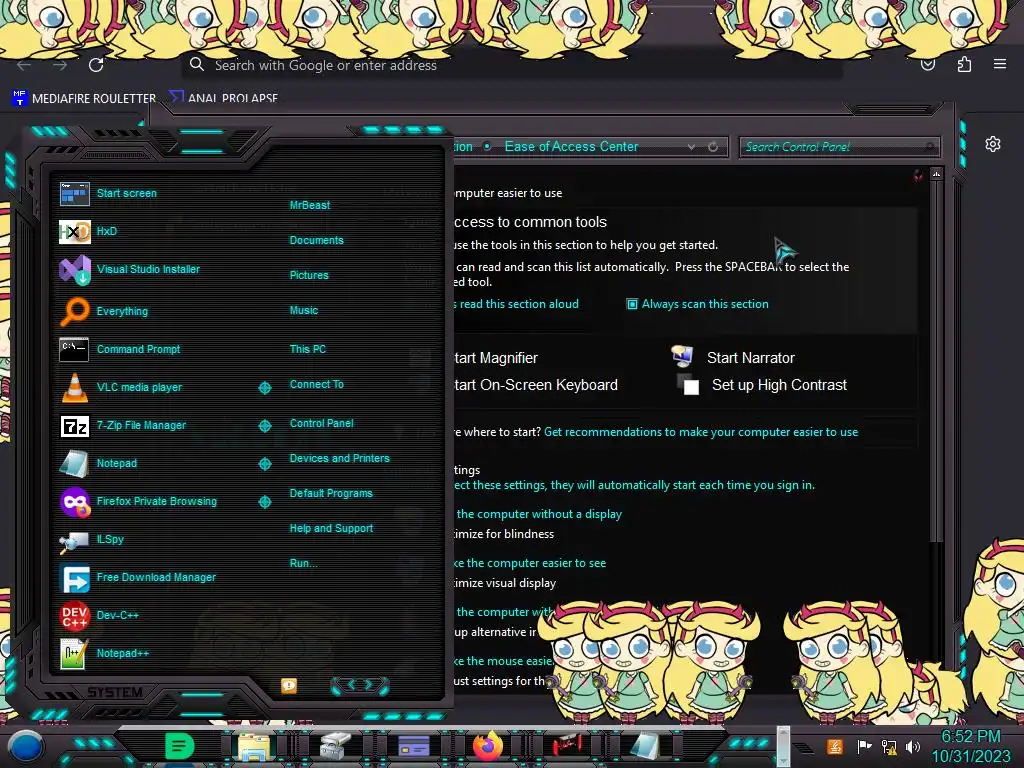Click Ease of Access Center breadcrumb

coord(571,147)
